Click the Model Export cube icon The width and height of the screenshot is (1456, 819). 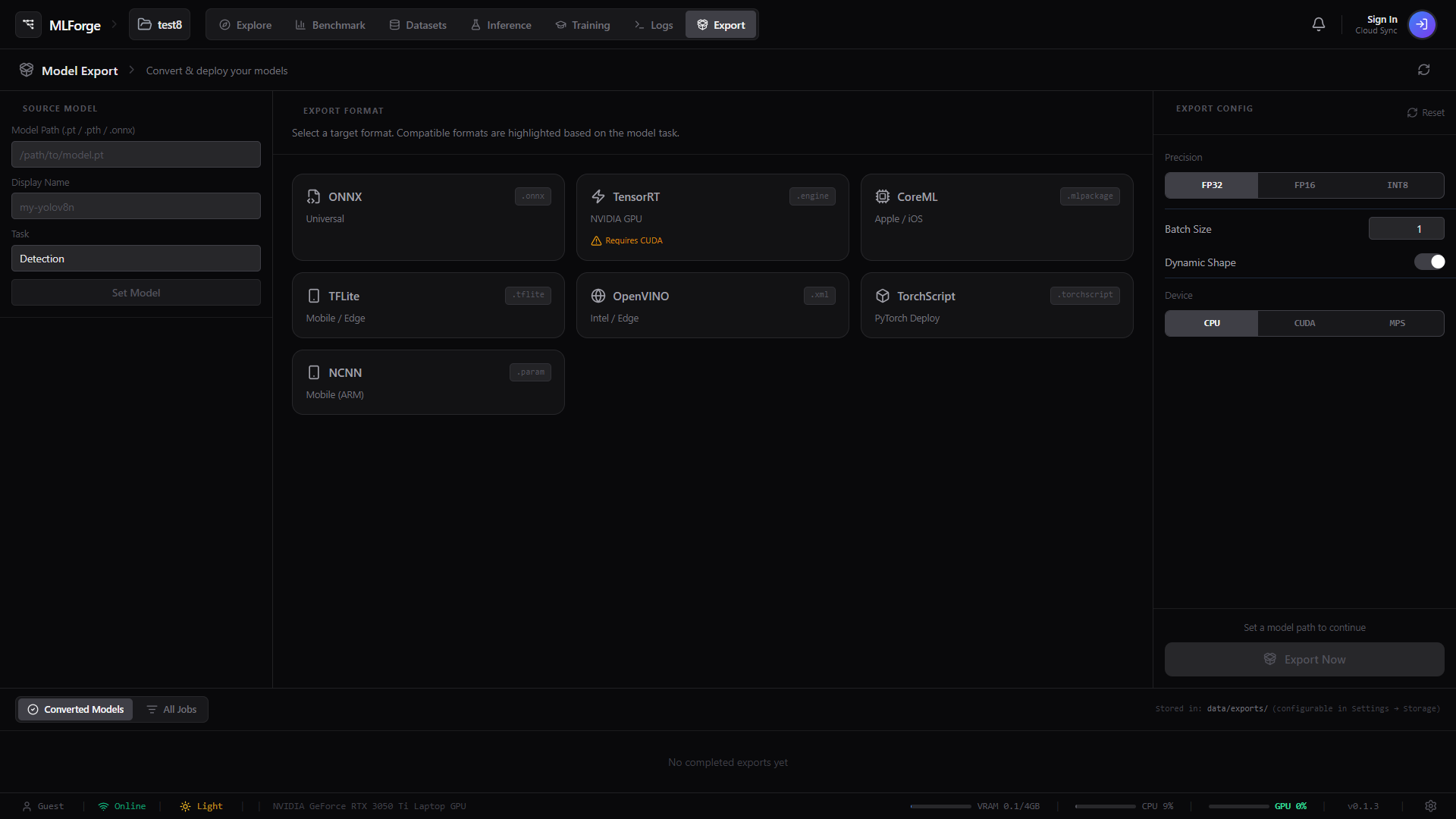(27, 70)
